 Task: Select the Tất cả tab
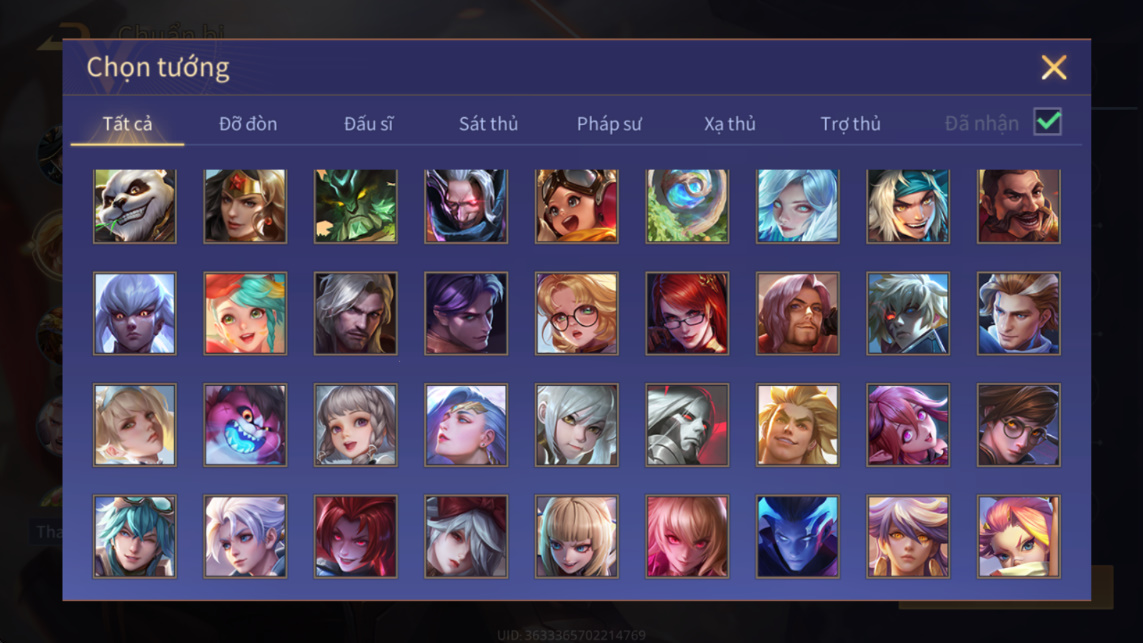(128, 124)
